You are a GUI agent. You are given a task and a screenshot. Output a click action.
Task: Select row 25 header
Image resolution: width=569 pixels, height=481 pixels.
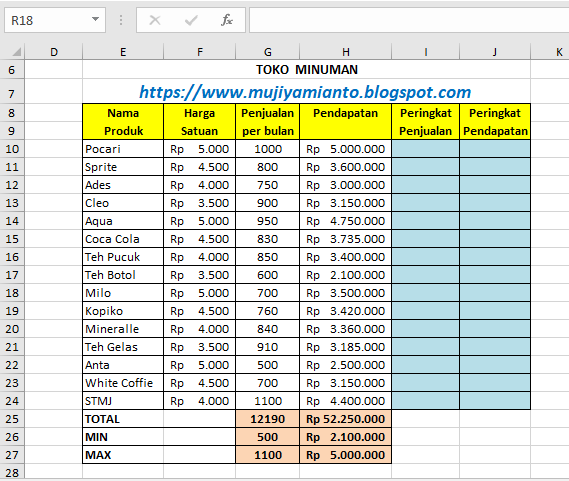tap(12, 419)
